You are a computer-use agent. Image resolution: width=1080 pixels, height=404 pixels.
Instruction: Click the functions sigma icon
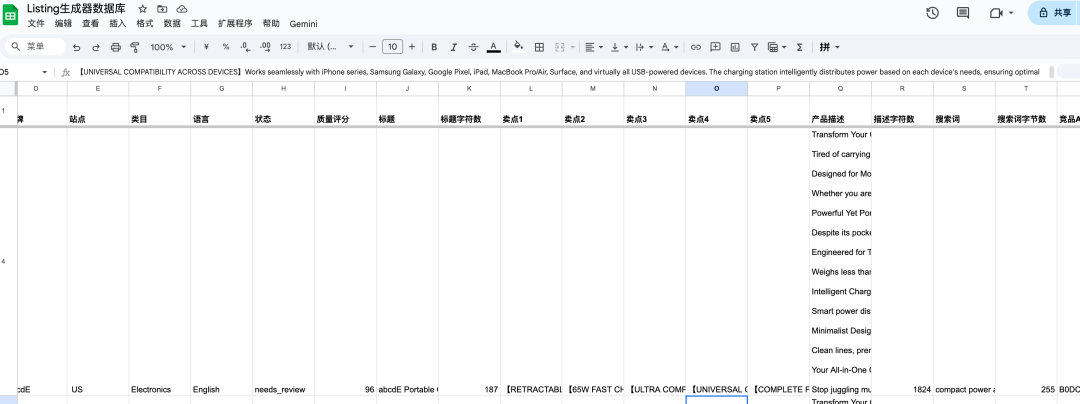pyautogui.click(x=799, y=47)
